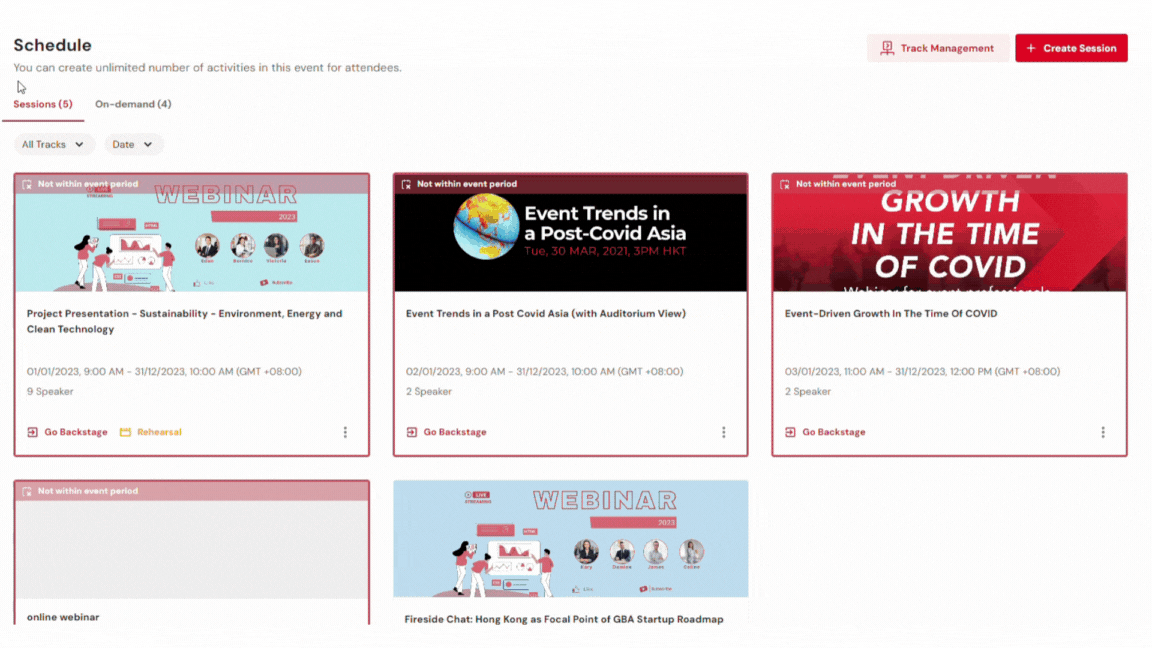Screen dimensions: 1152x648
Task: Click the Create Session button
Action: click(x=1071, y=48)
